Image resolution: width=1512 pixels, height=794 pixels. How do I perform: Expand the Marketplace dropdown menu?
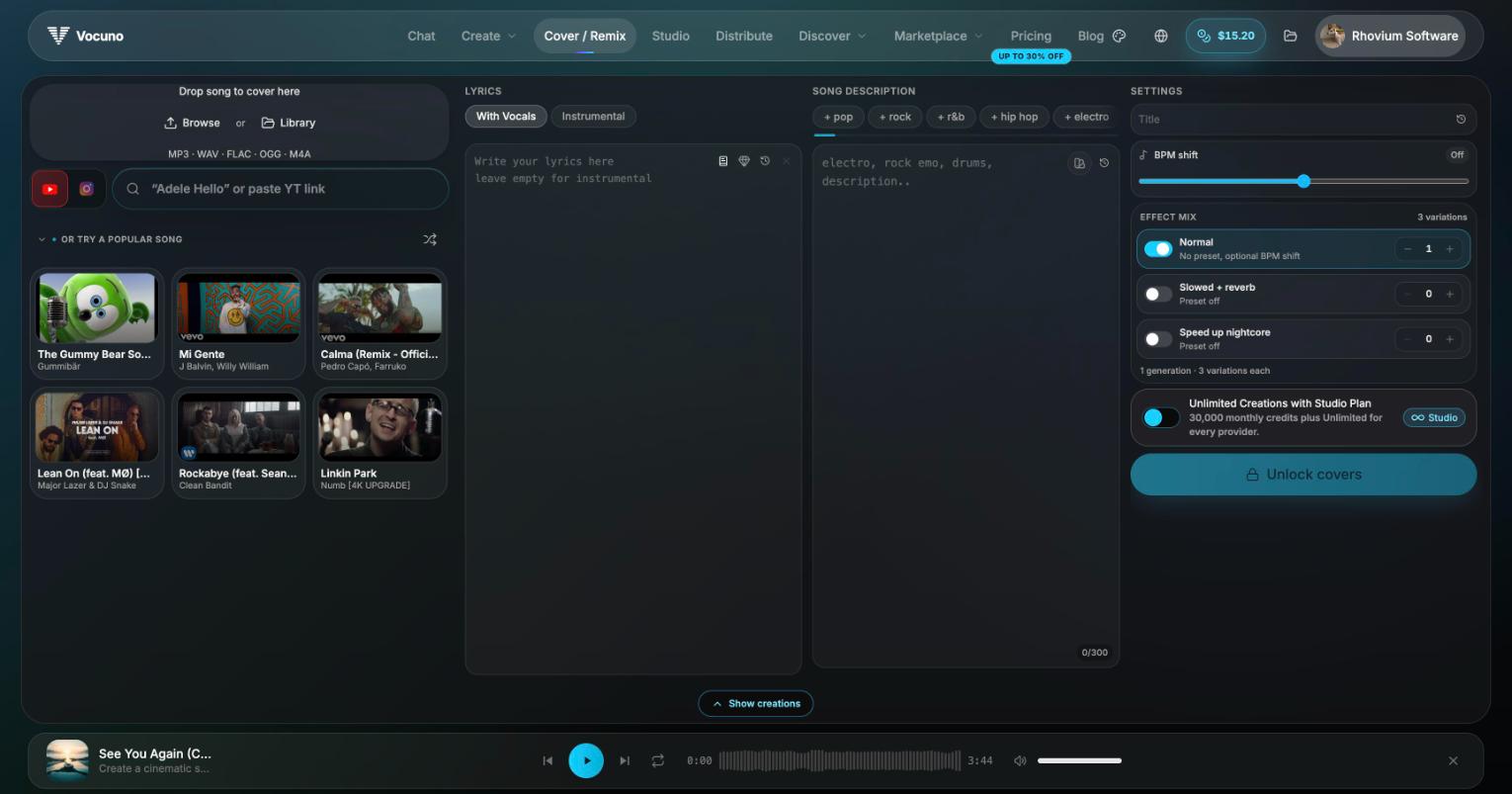(939, 36)
